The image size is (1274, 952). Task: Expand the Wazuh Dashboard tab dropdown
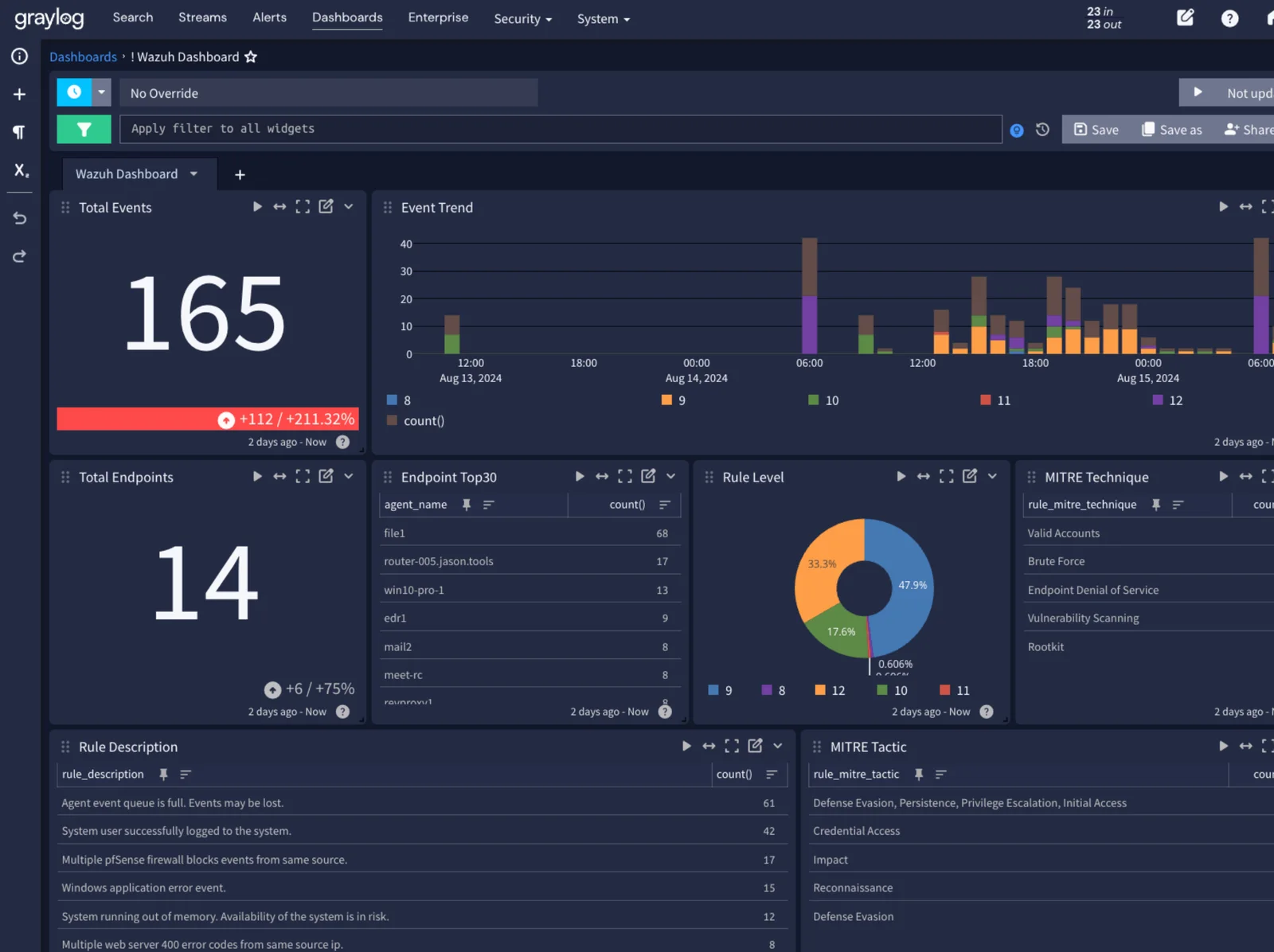pos(193,174)
